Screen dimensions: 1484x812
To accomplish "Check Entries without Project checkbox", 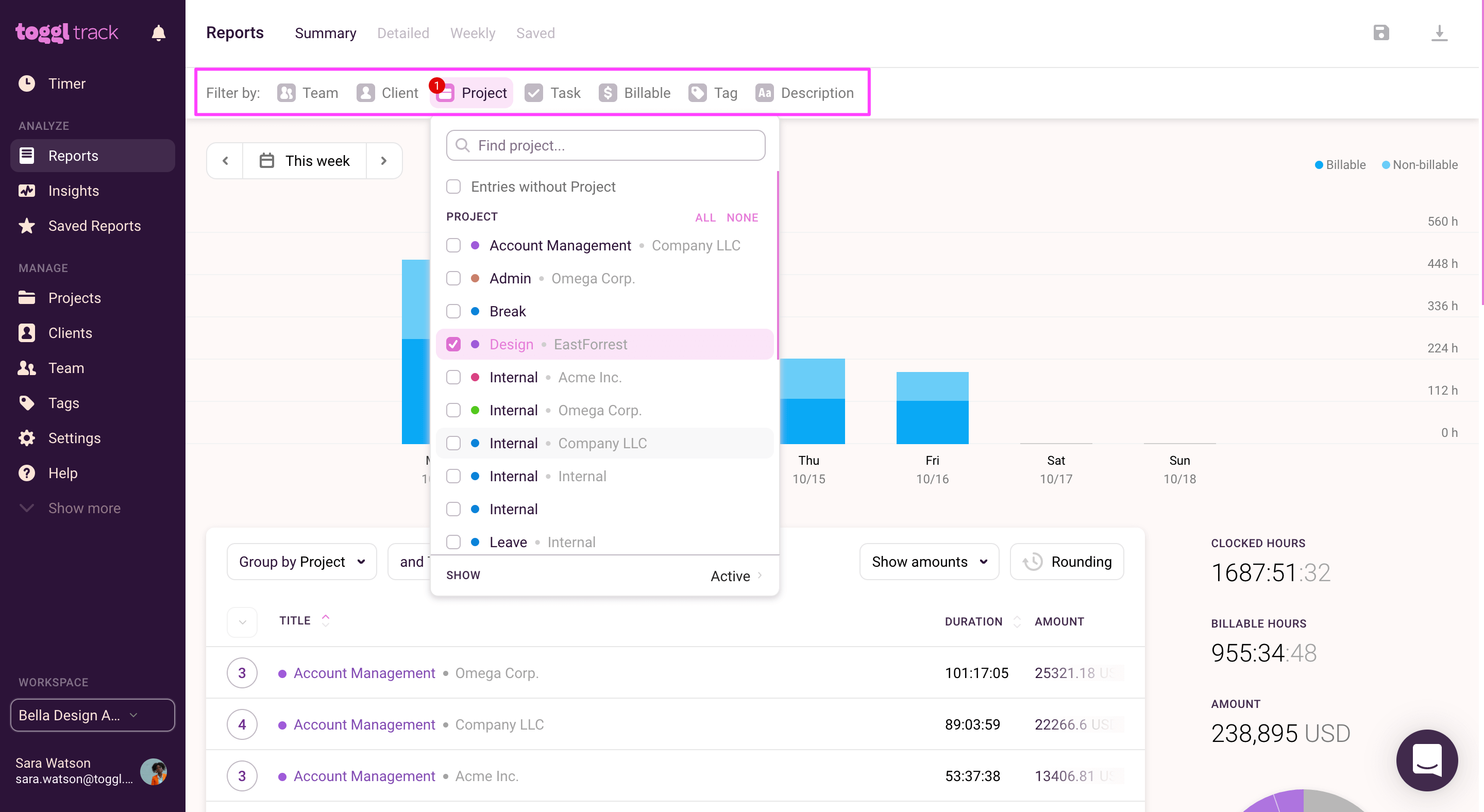I will tap(453, 187).
